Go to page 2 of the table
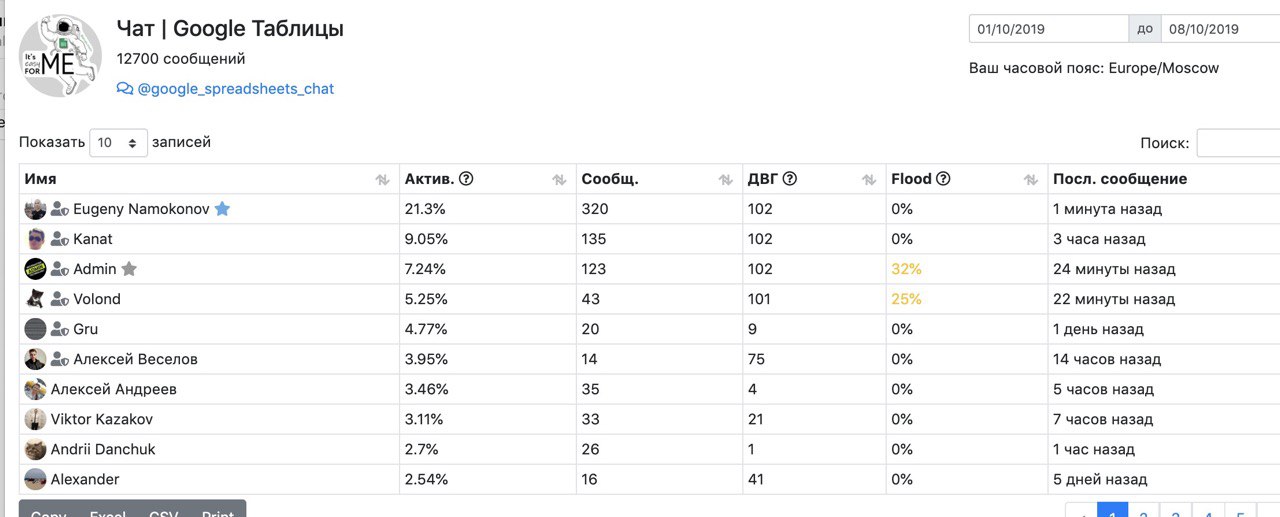Viewport: 1280px width, 517px height. (x=1142, y=512)
